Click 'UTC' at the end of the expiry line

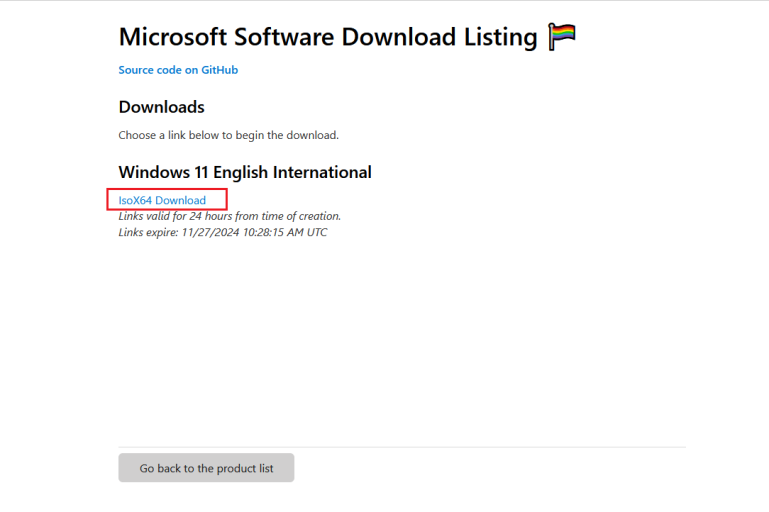pyautogui.click(x=315, y=232)
